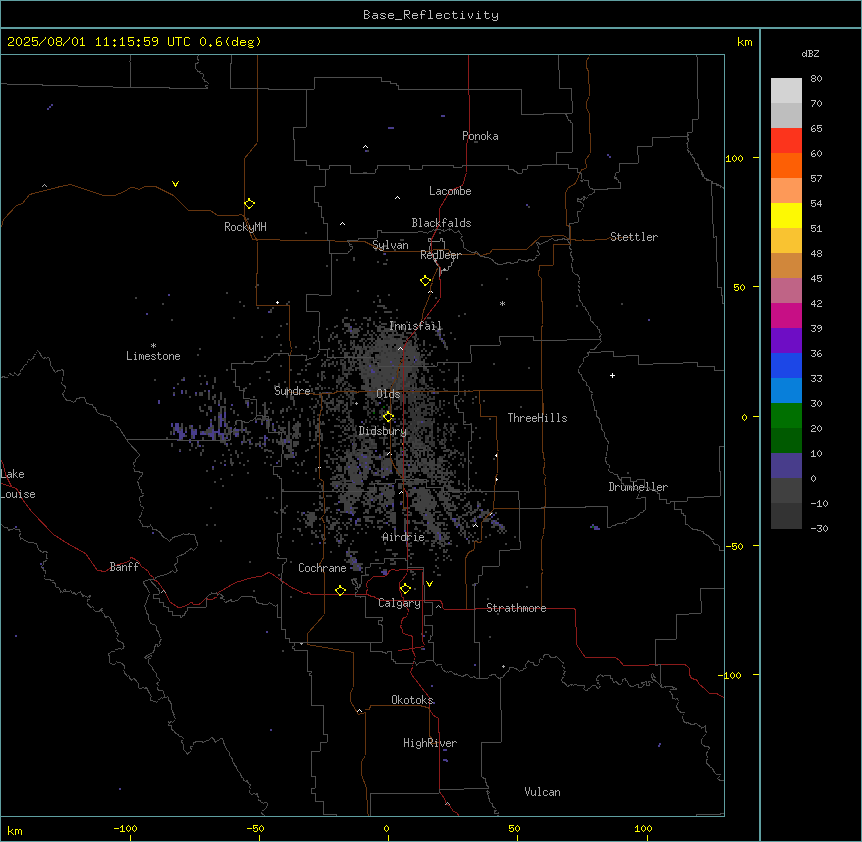
Task: Select the slate purple 10 dBZ legend swatch
Action: (x=786, y=466)
